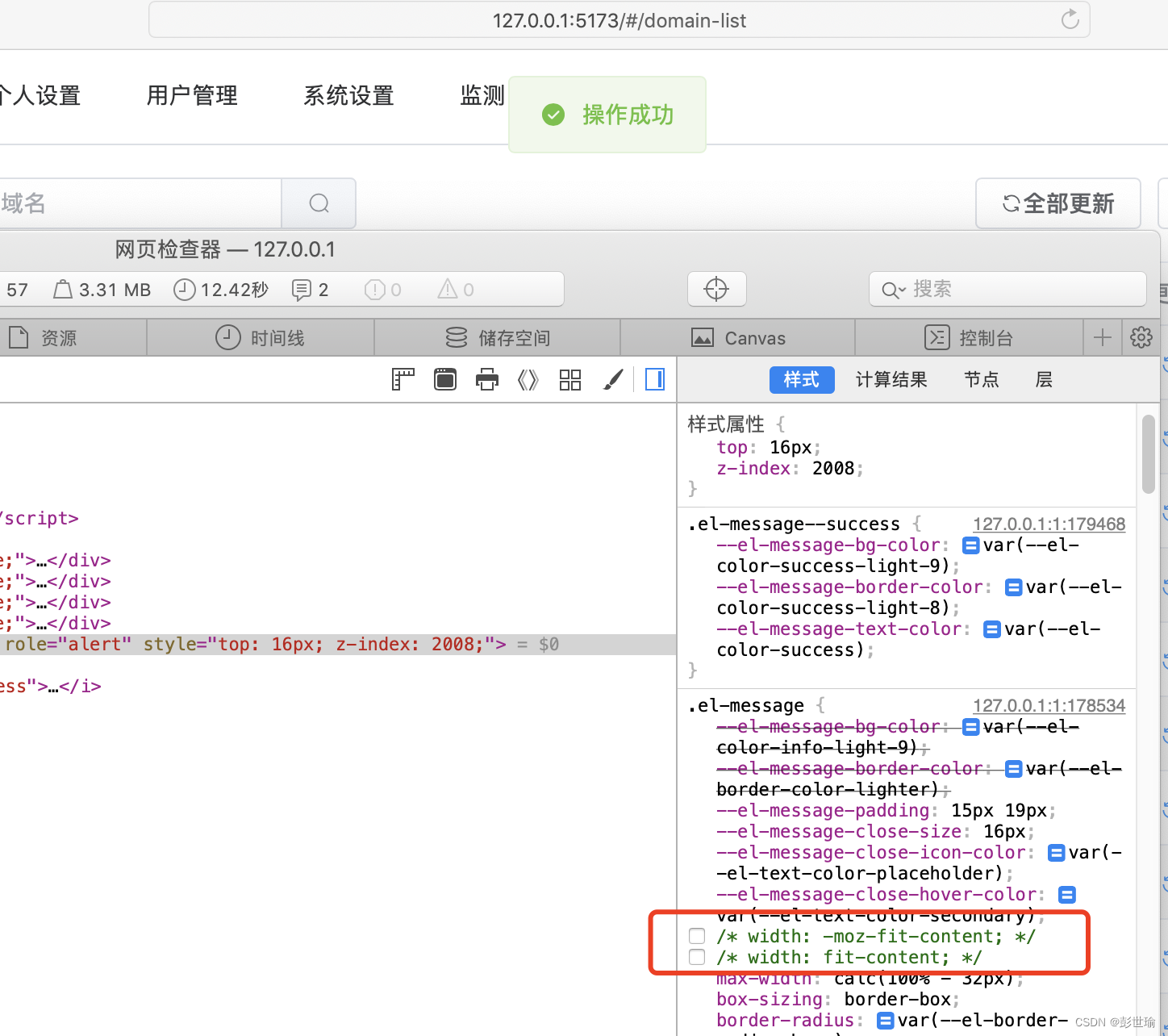Image resolution: width=1168 pixels, height=1036 pixels.
Task: Click the compositing borders brackets icon
Action: click(528, 379)
